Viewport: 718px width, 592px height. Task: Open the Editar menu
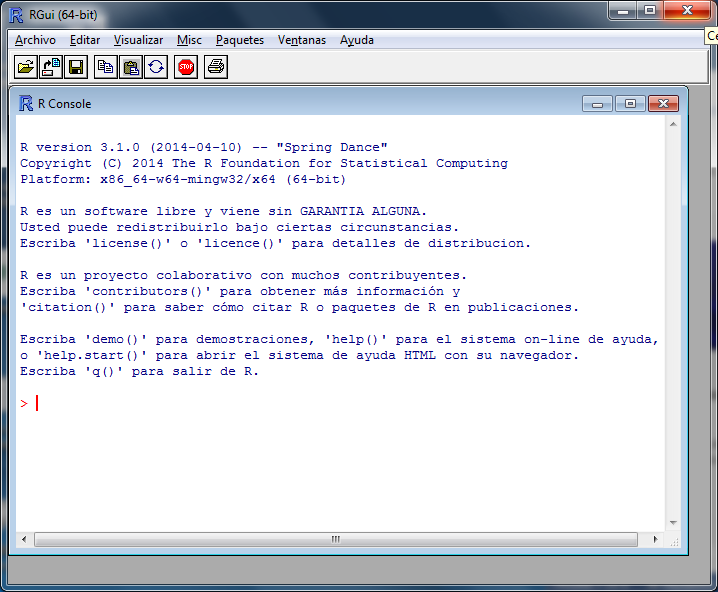(x=85, y=40)
